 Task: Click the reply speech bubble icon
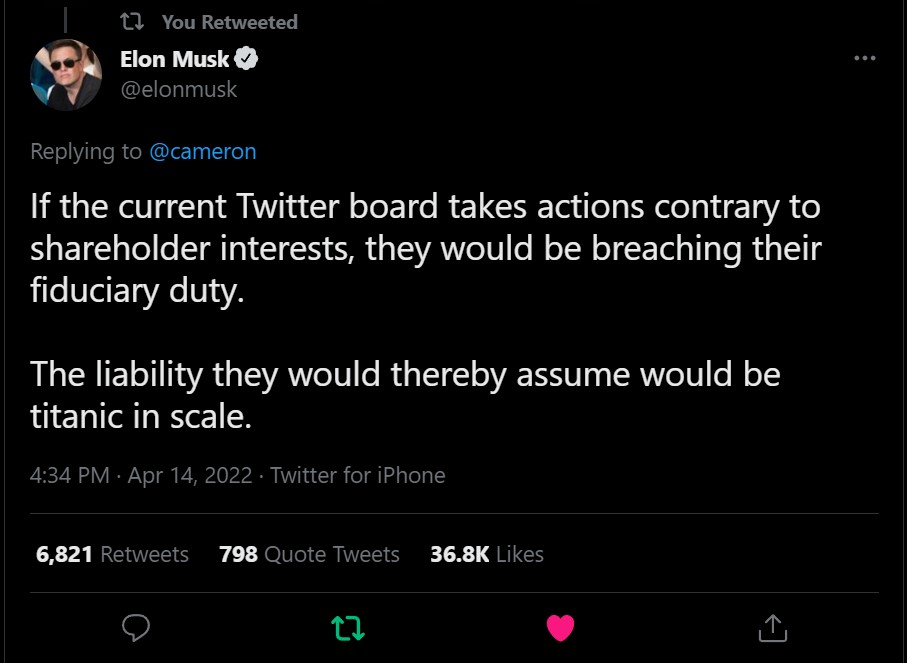(136, 627)
